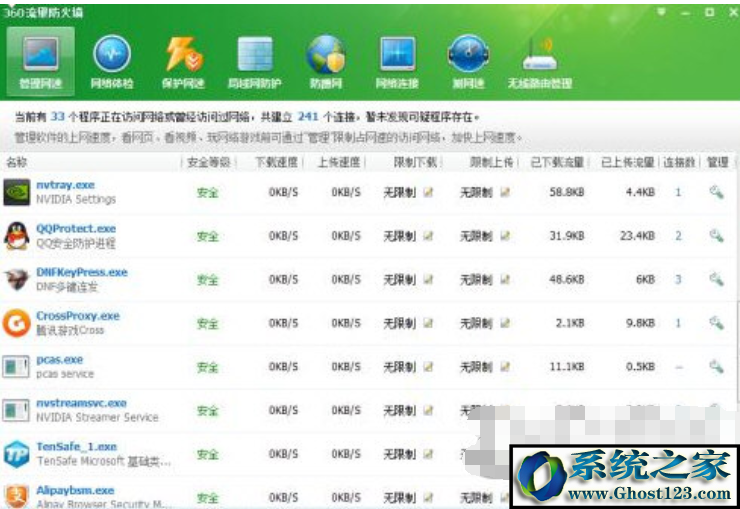Sort by 限制上传 column header
This screenshot has width=740, height=509.
492,162
